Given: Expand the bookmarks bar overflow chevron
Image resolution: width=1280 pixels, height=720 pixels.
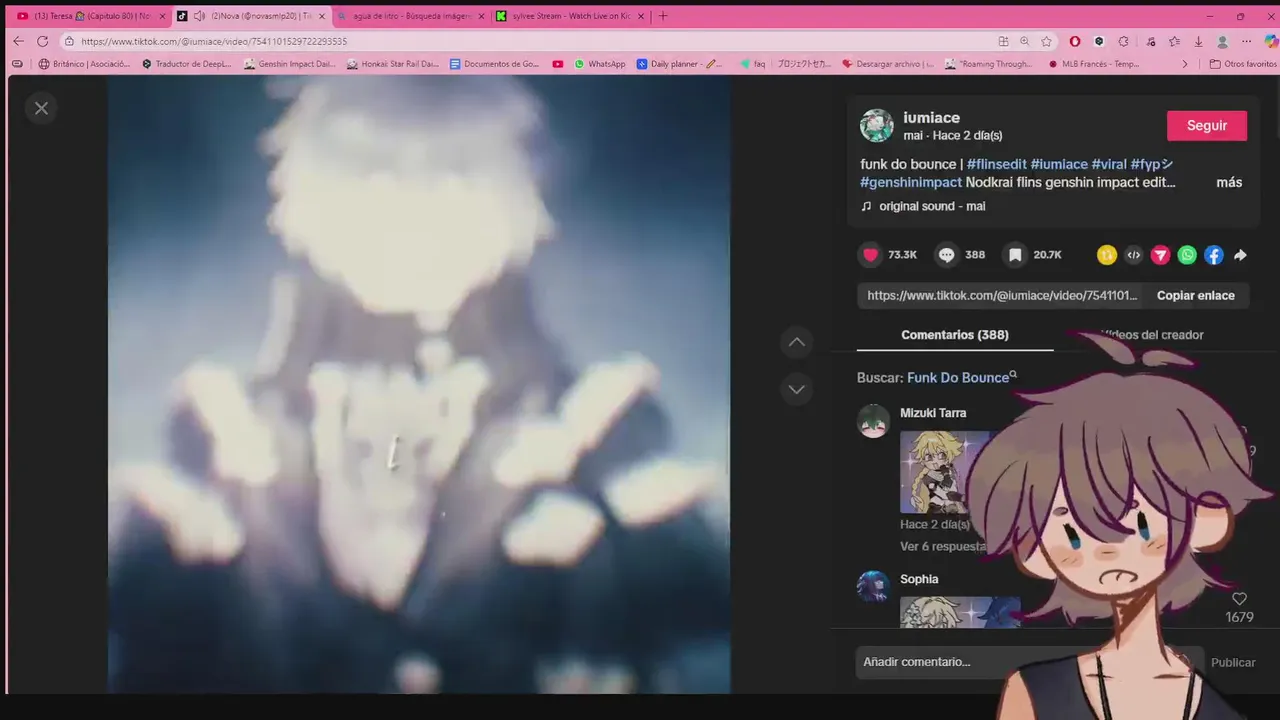Looking at the screenshot, I should pos(1185,64).
